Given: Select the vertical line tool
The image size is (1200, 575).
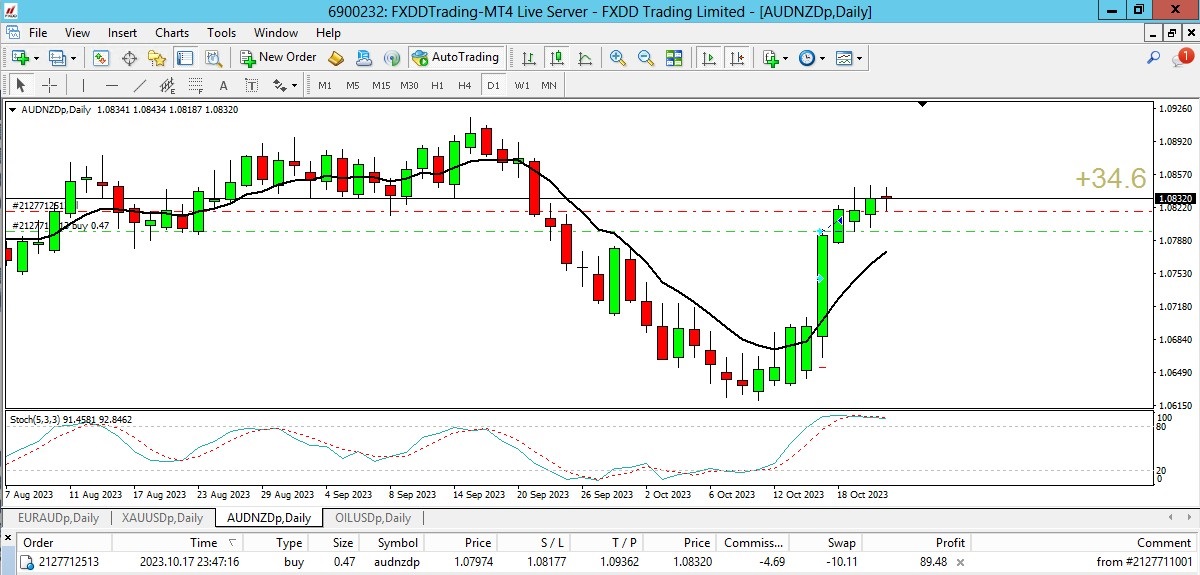Looking at the screenshot, I should point(83,85).
